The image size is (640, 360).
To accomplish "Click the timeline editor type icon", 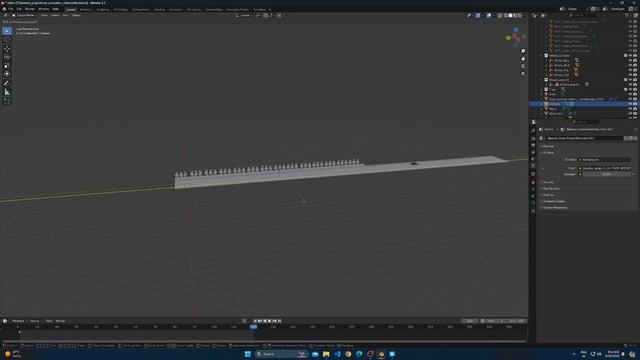I will tap(5, 321).
